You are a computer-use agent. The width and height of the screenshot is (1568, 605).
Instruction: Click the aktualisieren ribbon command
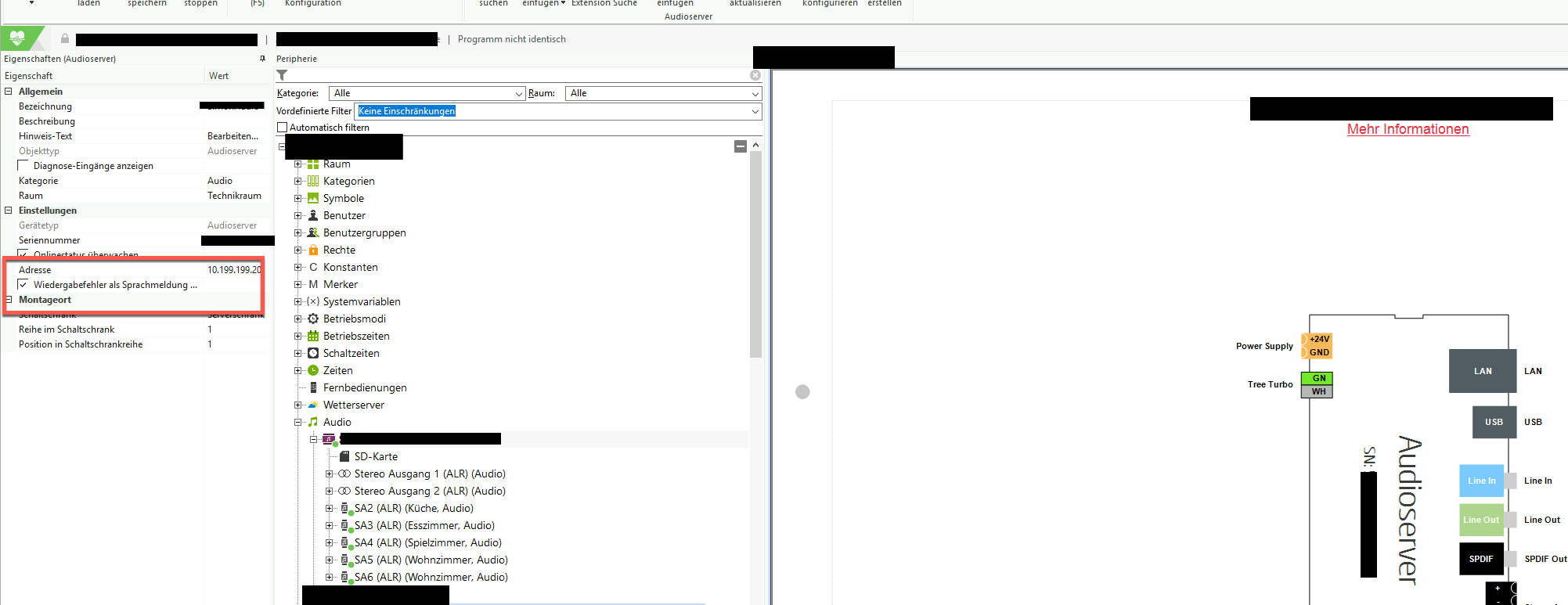[755, 3]
